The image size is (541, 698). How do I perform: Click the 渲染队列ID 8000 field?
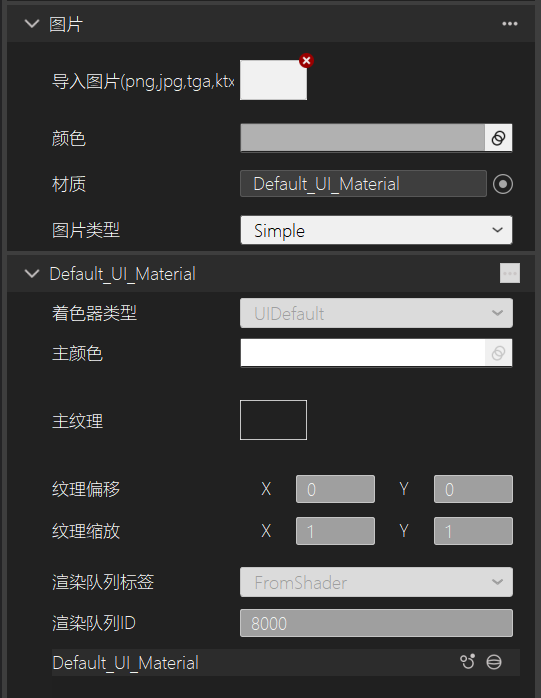(376, 623)
